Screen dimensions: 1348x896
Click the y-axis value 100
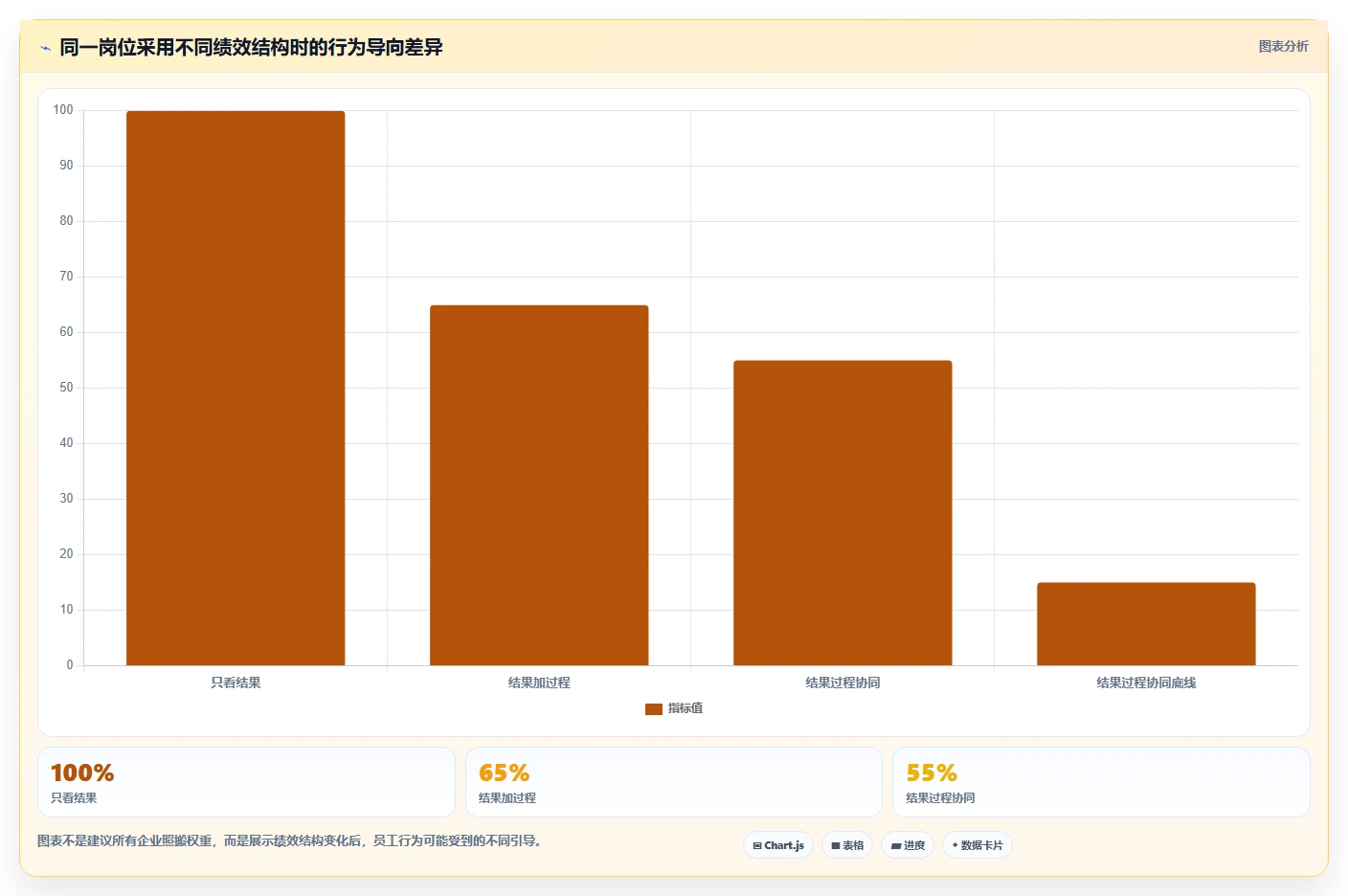click(63, 110)
